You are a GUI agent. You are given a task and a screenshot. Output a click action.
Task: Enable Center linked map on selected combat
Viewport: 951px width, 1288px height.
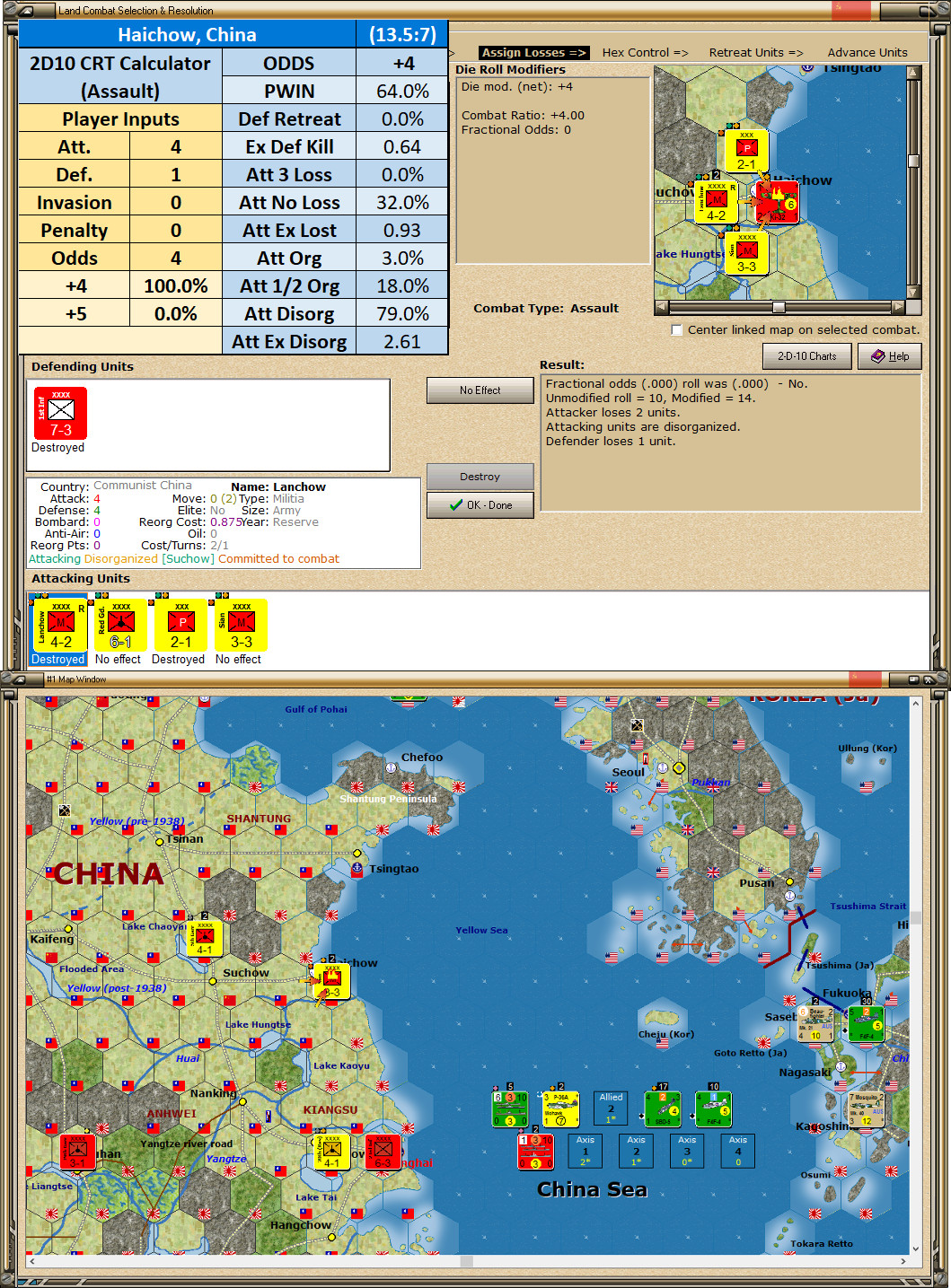click(677, 330)
